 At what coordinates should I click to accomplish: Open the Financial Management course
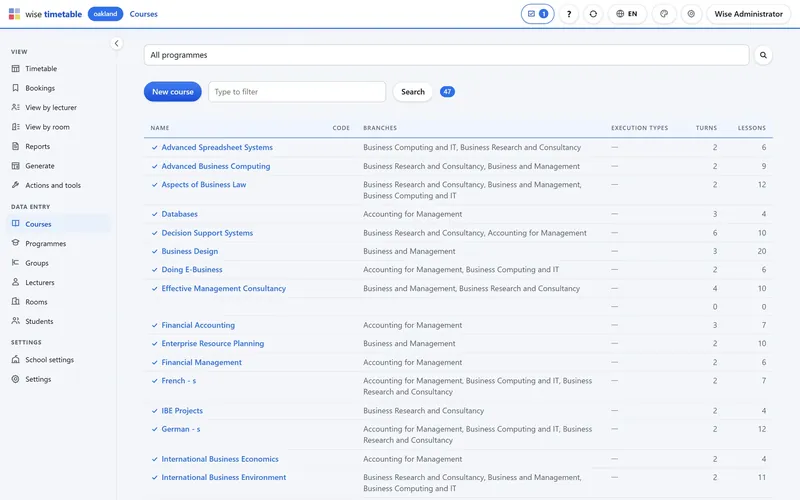(202, 362)
